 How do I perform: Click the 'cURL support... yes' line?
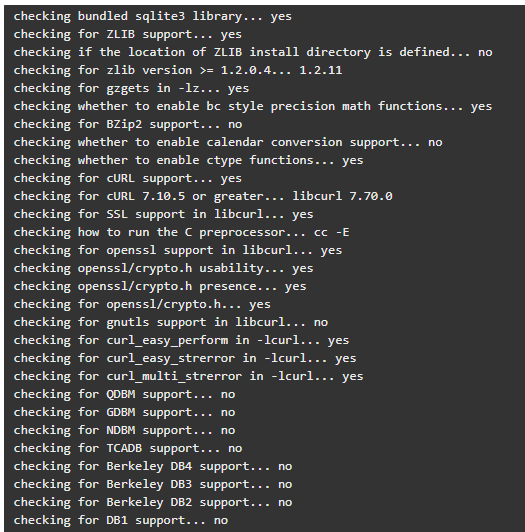click(128, 178)
